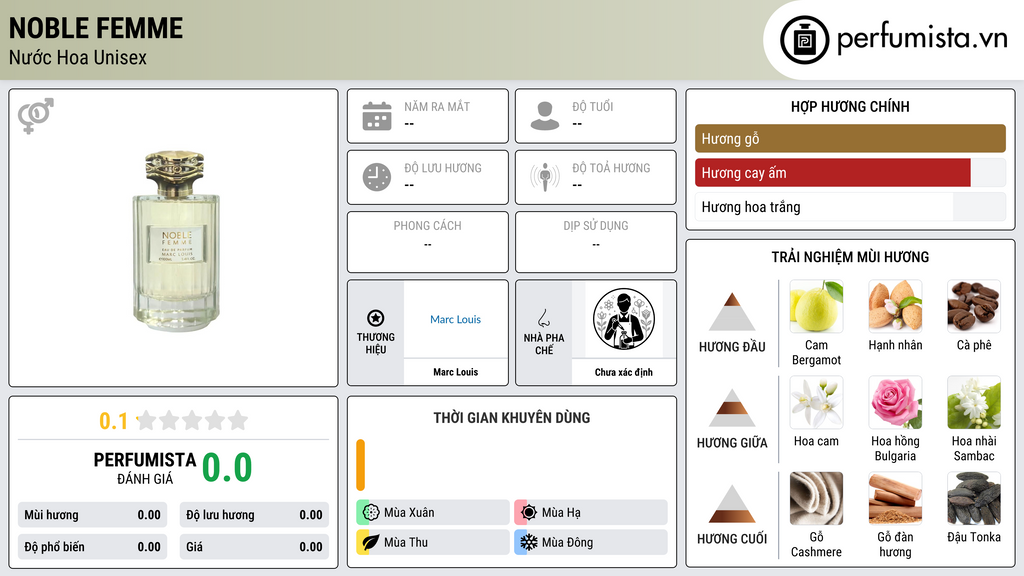Click the Trải nghiệm mùi hương heading
This screenshot has width=1024, height=576.
(850, 257)
